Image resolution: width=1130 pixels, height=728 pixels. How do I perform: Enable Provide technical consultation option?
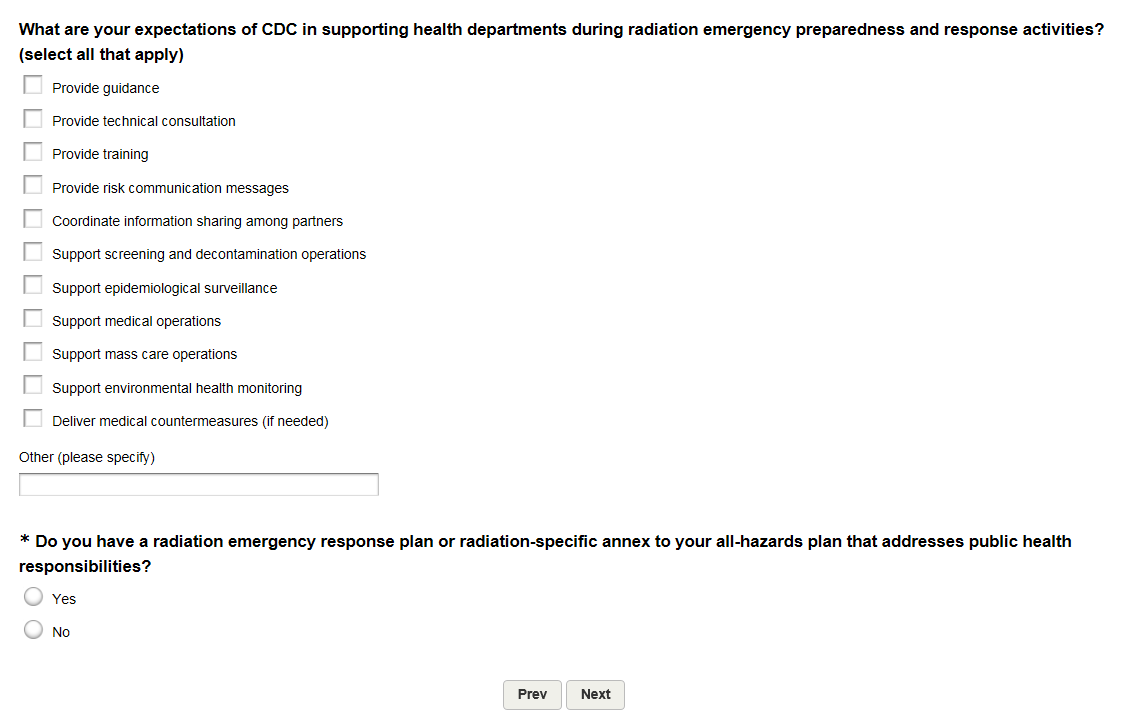point(33,120)
